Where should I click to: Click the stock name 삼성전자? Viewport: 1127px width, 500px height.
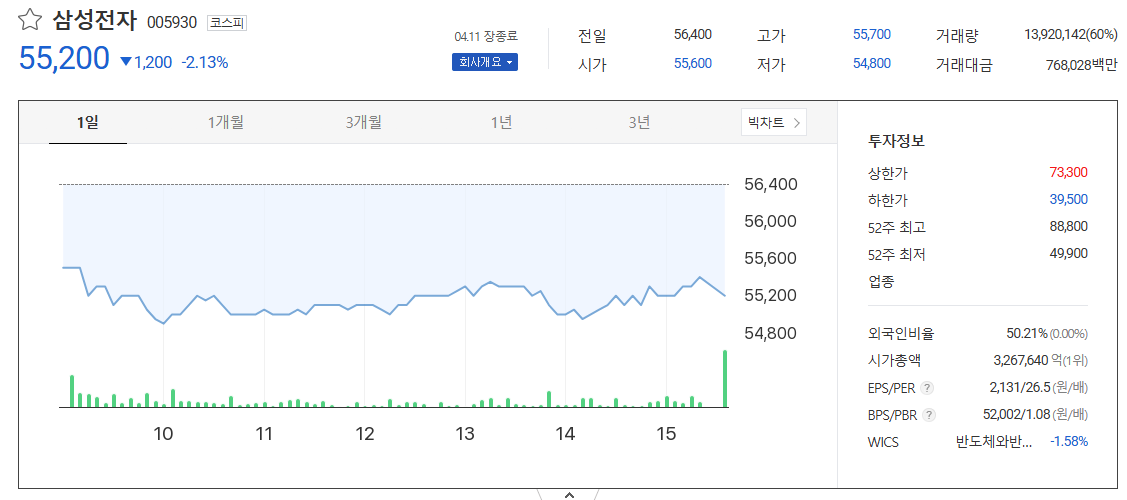(x=94, y=21)
